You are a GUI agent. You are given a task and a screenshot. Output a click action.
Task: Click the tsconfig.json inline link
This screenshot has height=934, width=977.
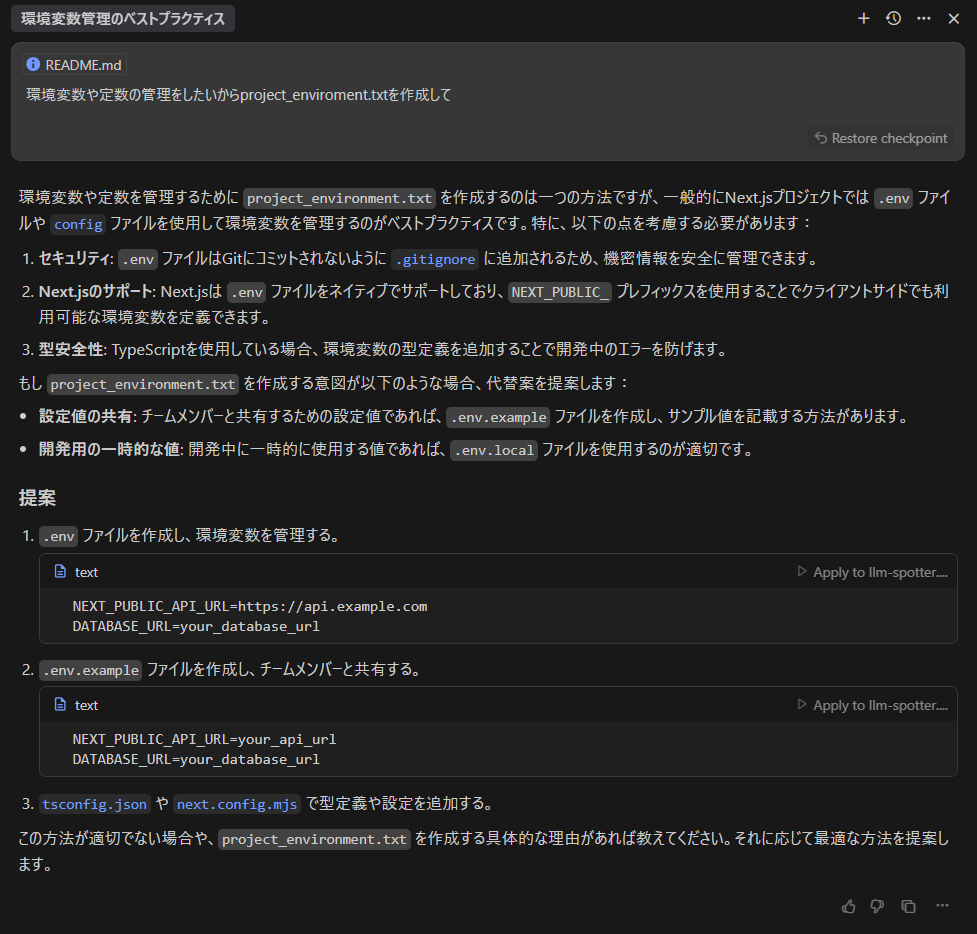coord(94,803)
